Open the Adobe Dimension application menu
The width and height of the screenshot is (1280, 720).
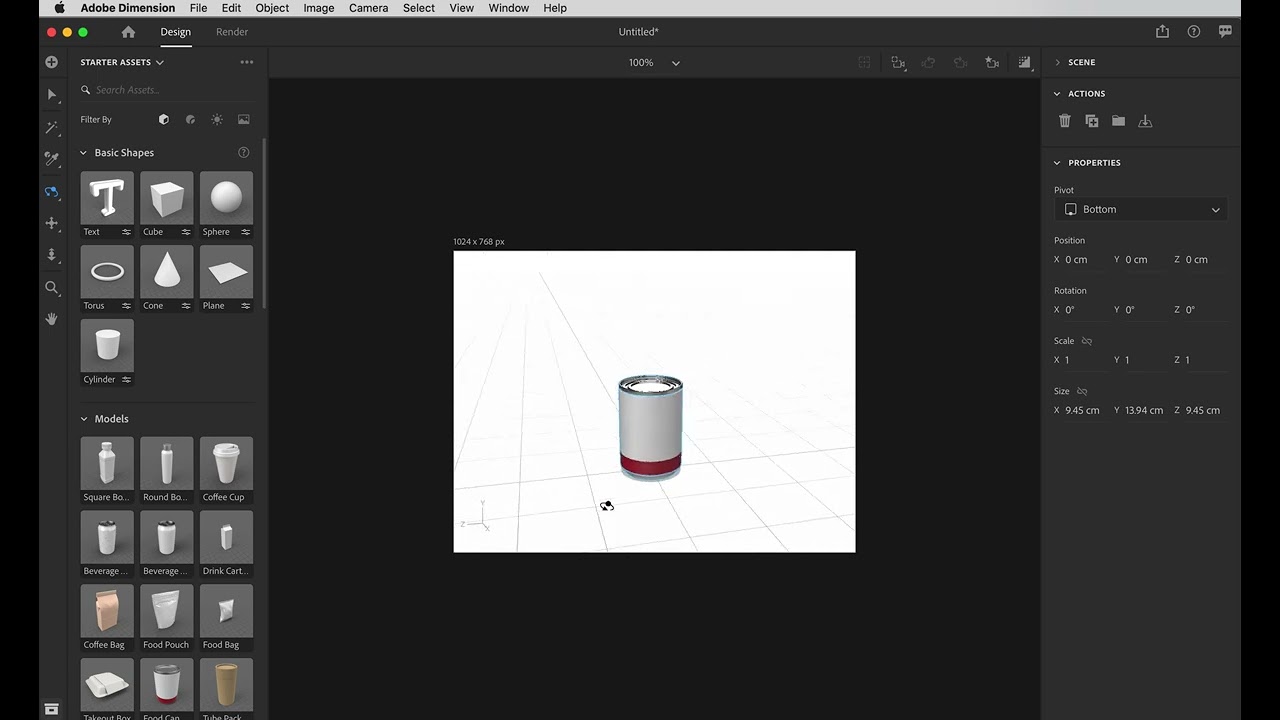(x=128, y=8)
